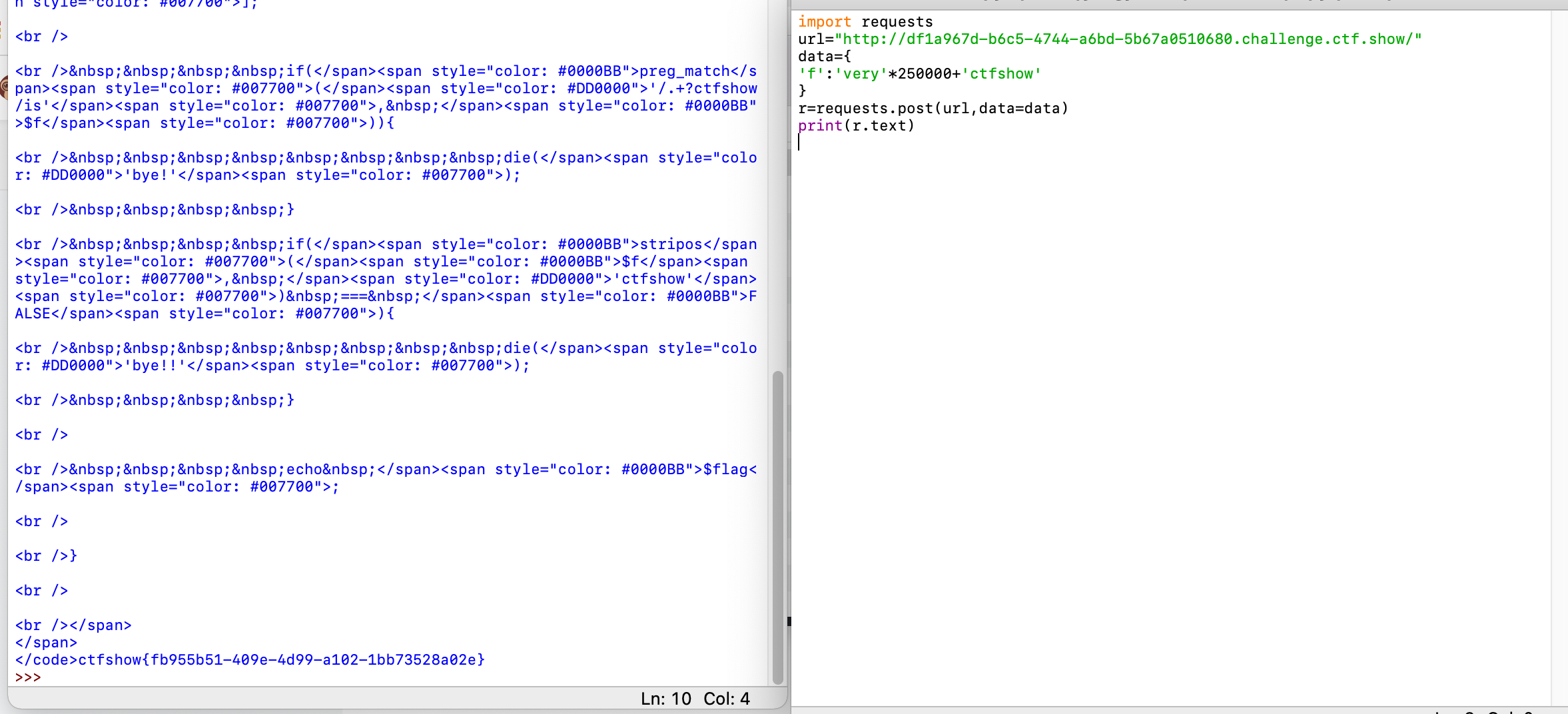1568x714 pixels.
Task: Click the import keyword in the Python script
Action: 824,21
